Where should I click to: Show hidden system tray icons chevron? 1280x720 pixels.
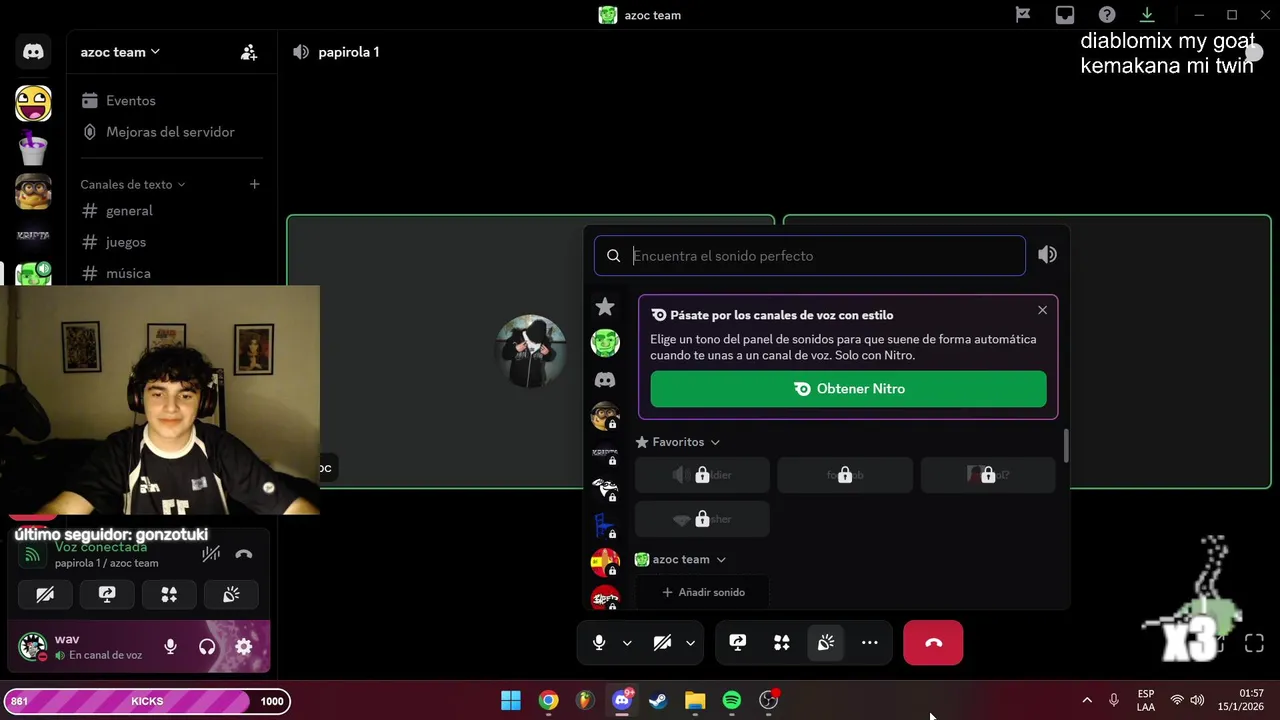point(1087,700)
